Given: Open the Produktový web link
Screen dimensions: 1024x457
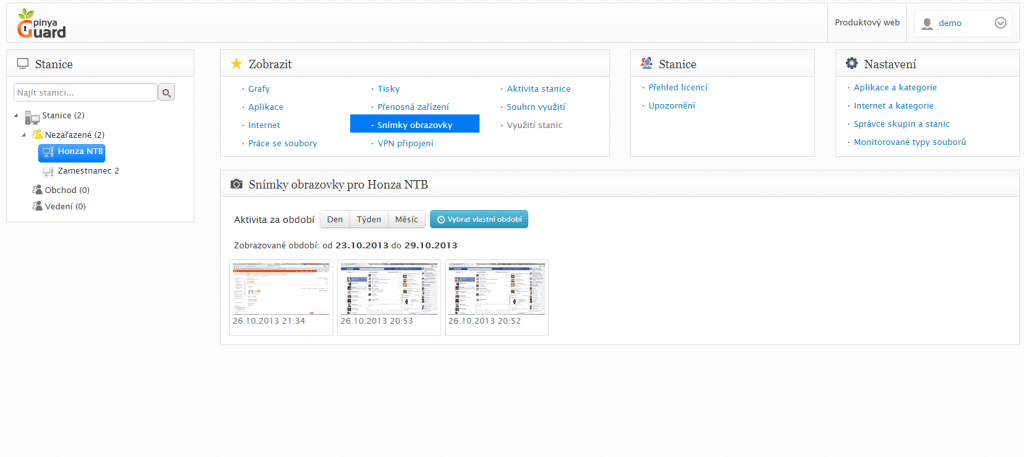Looking at the screenshot, I should point(867,23).
